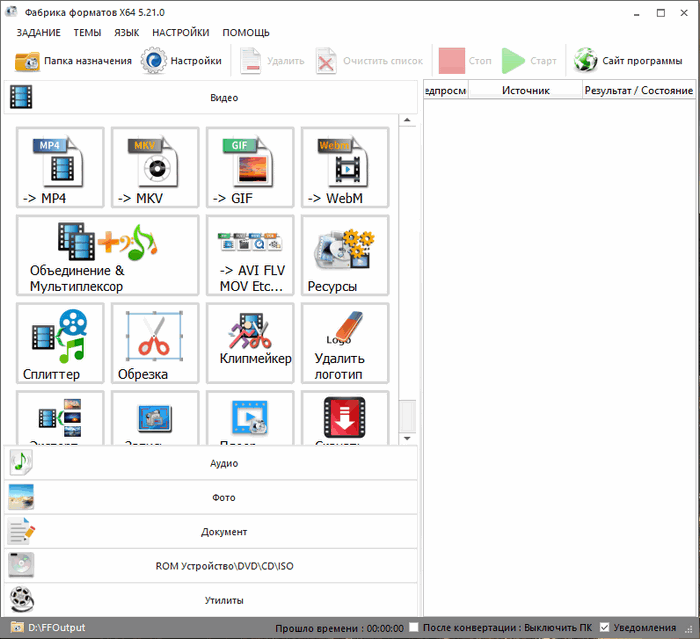This screenshot has height=639, width=700.
Task: Expand the Документ section
Action: 211,531
